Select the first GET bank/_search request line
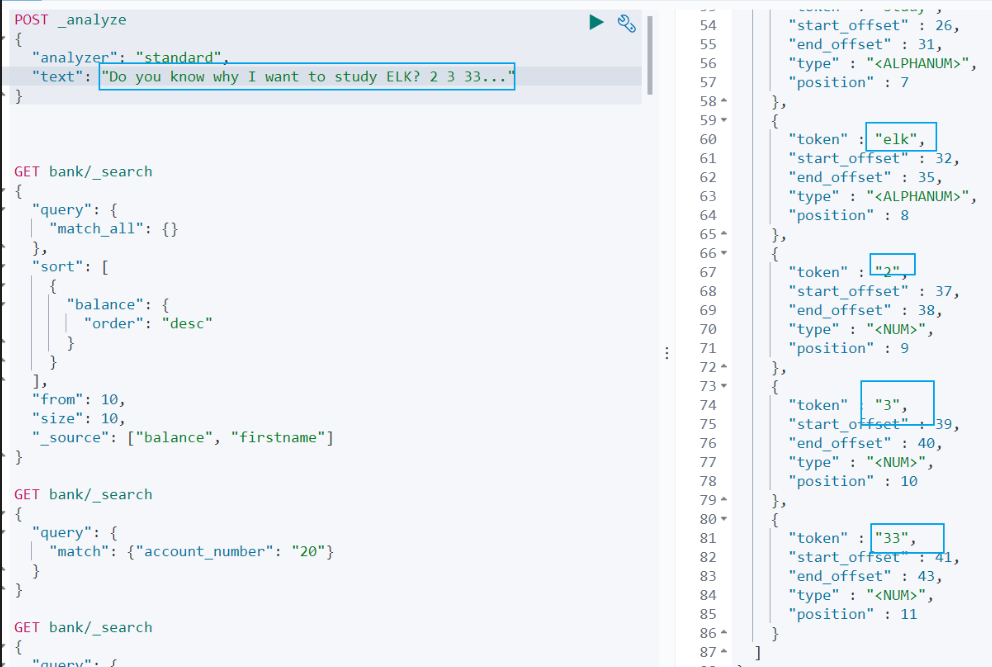992x667 pixels. [84, 171]
